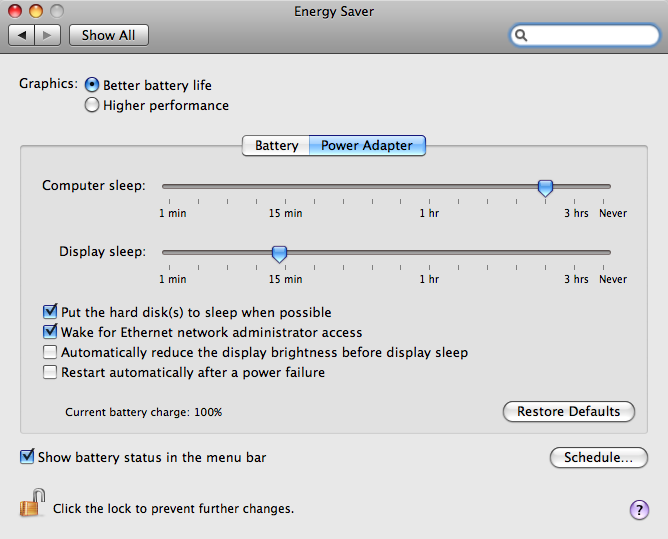
Task: Go forward with the right arrow button
Action: coord(47,35)
